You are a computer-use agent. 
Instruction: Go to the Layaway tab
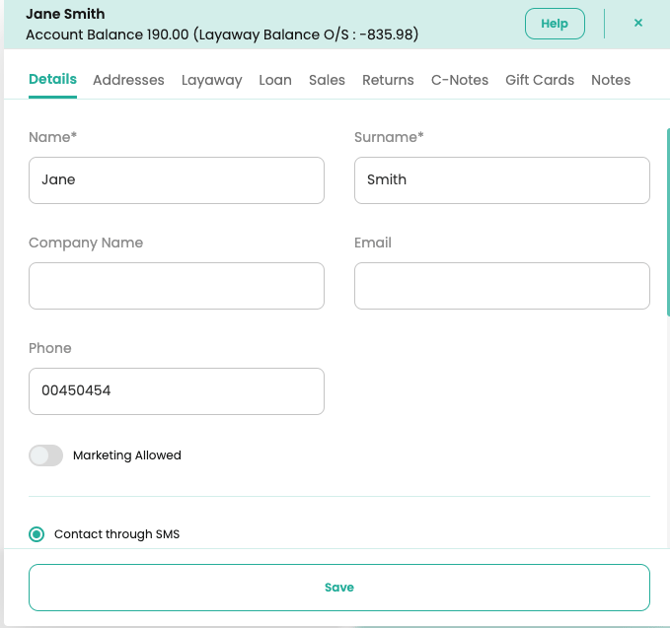pyautogui.click(x=211, y=80)
